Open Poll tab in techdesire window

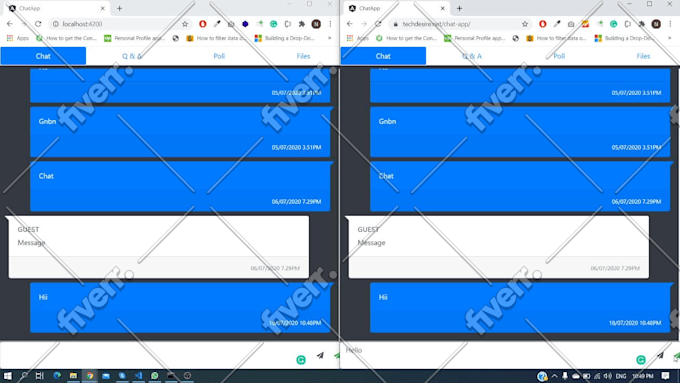559,56
